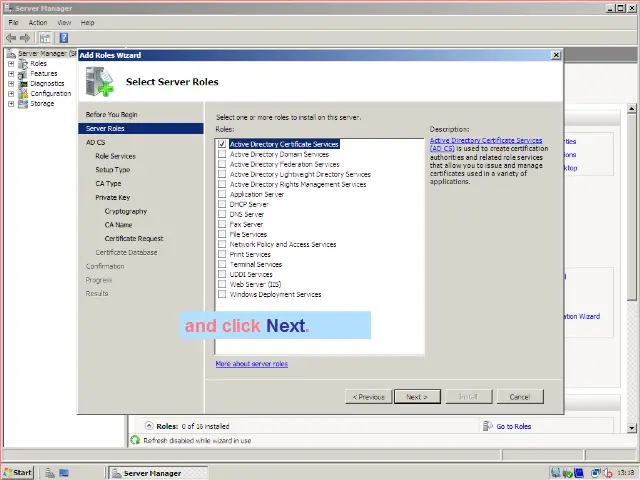Viewport: 640px width, 480px height.
Task: Click the Previous button
Action: coord(369,396)
